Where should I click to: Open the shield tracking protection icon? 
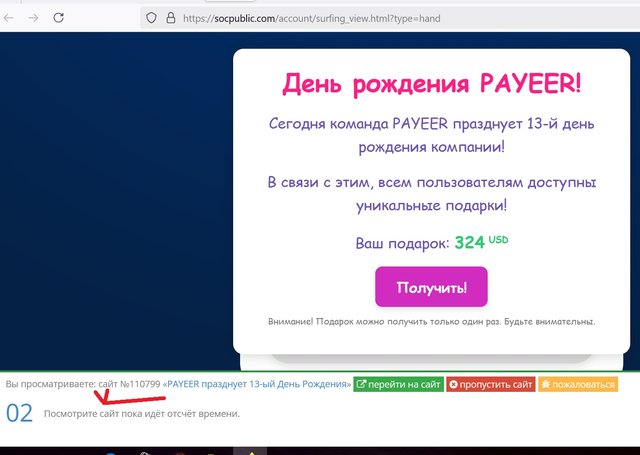[x=151, y=18]
